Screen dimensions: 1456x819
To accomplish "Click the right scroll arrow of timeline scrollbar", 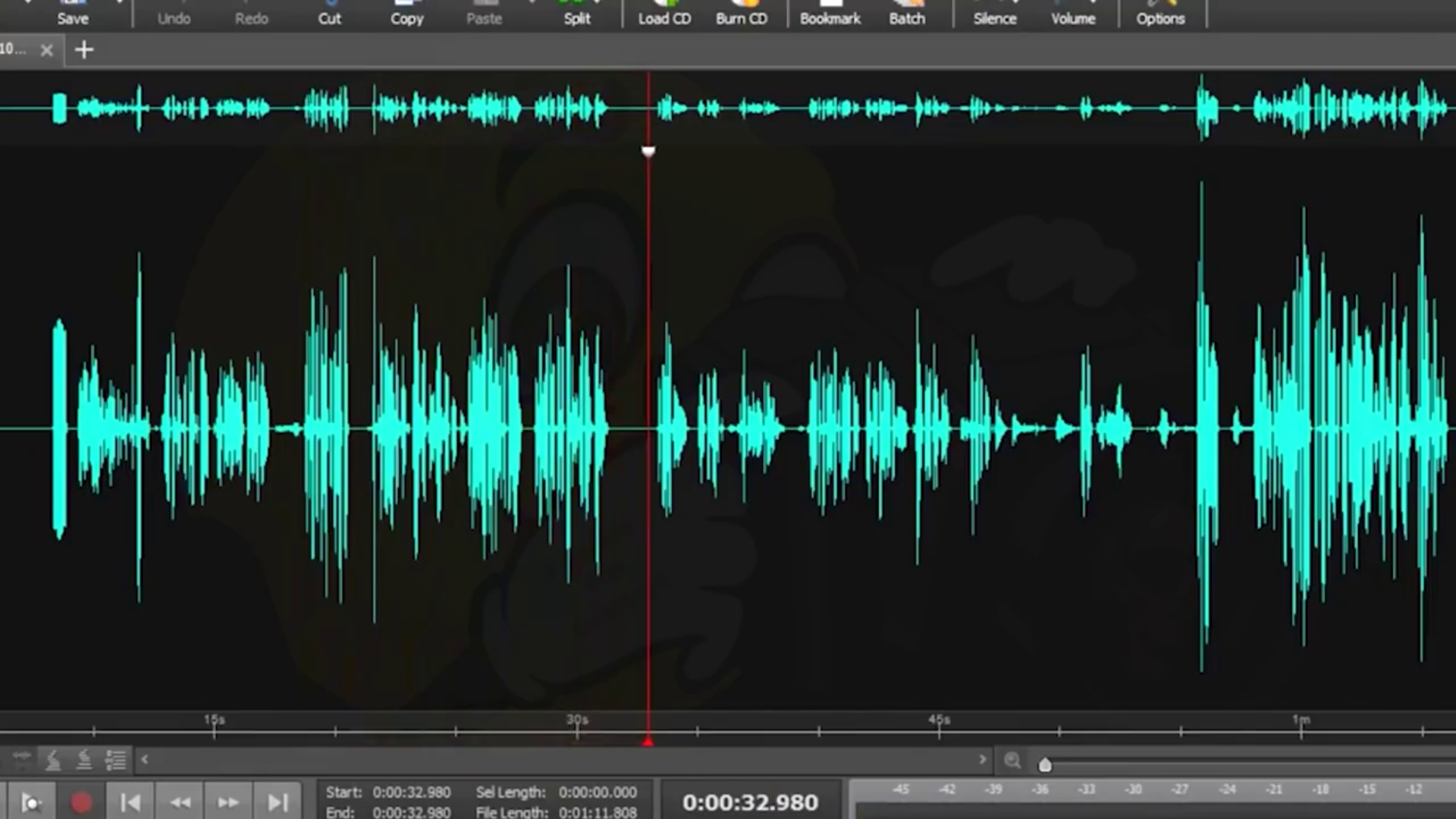I will [x=982, y=759].
